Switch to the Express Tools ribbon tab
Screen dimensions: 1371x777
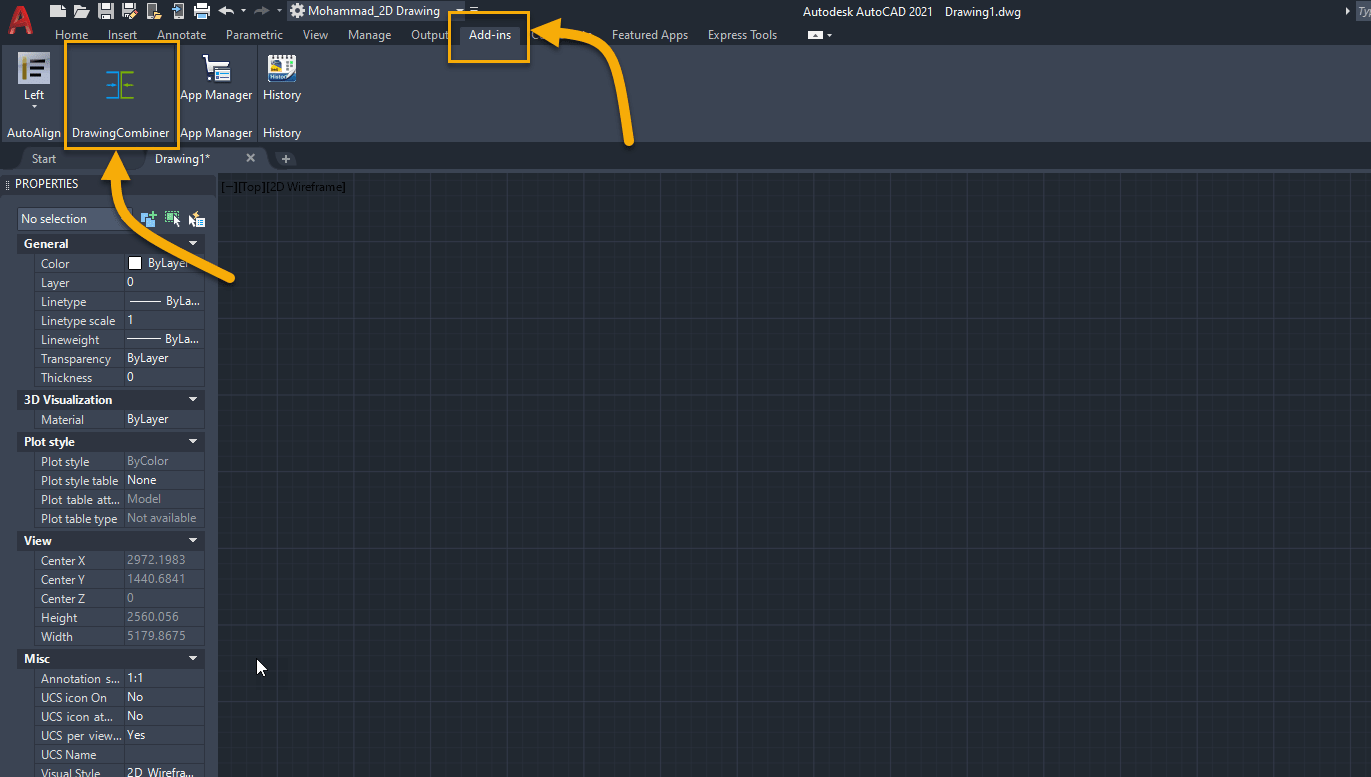(x=742, y=35)
